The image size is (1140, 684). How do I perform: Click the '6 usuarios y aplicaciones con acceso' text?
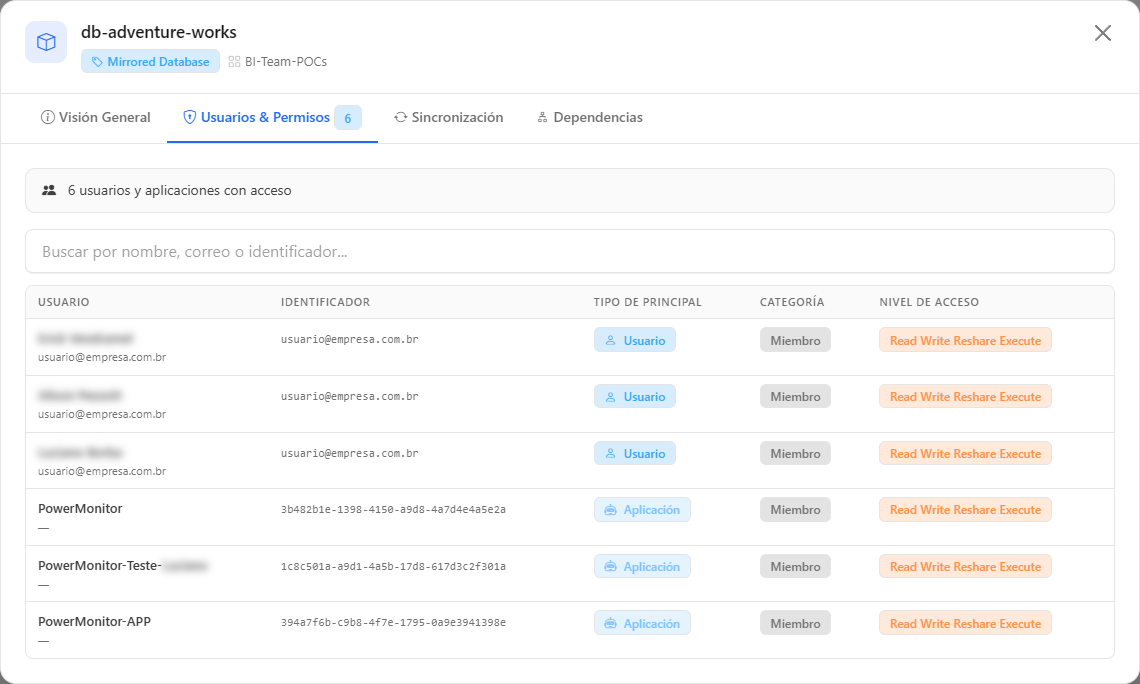click(x=180, y=190)
